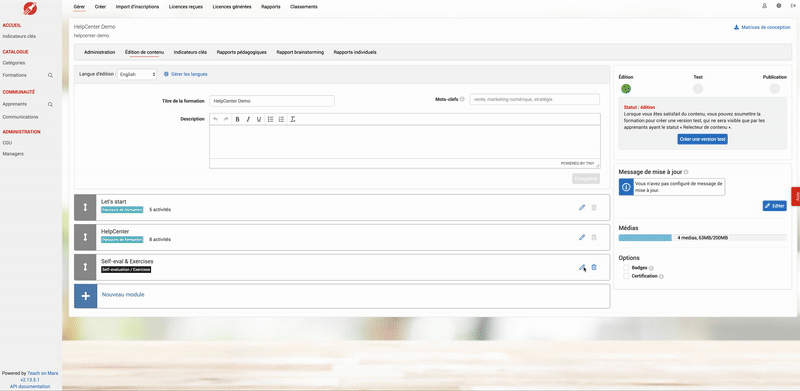Open the Rapport brainstorming tab

click(300, 52)
